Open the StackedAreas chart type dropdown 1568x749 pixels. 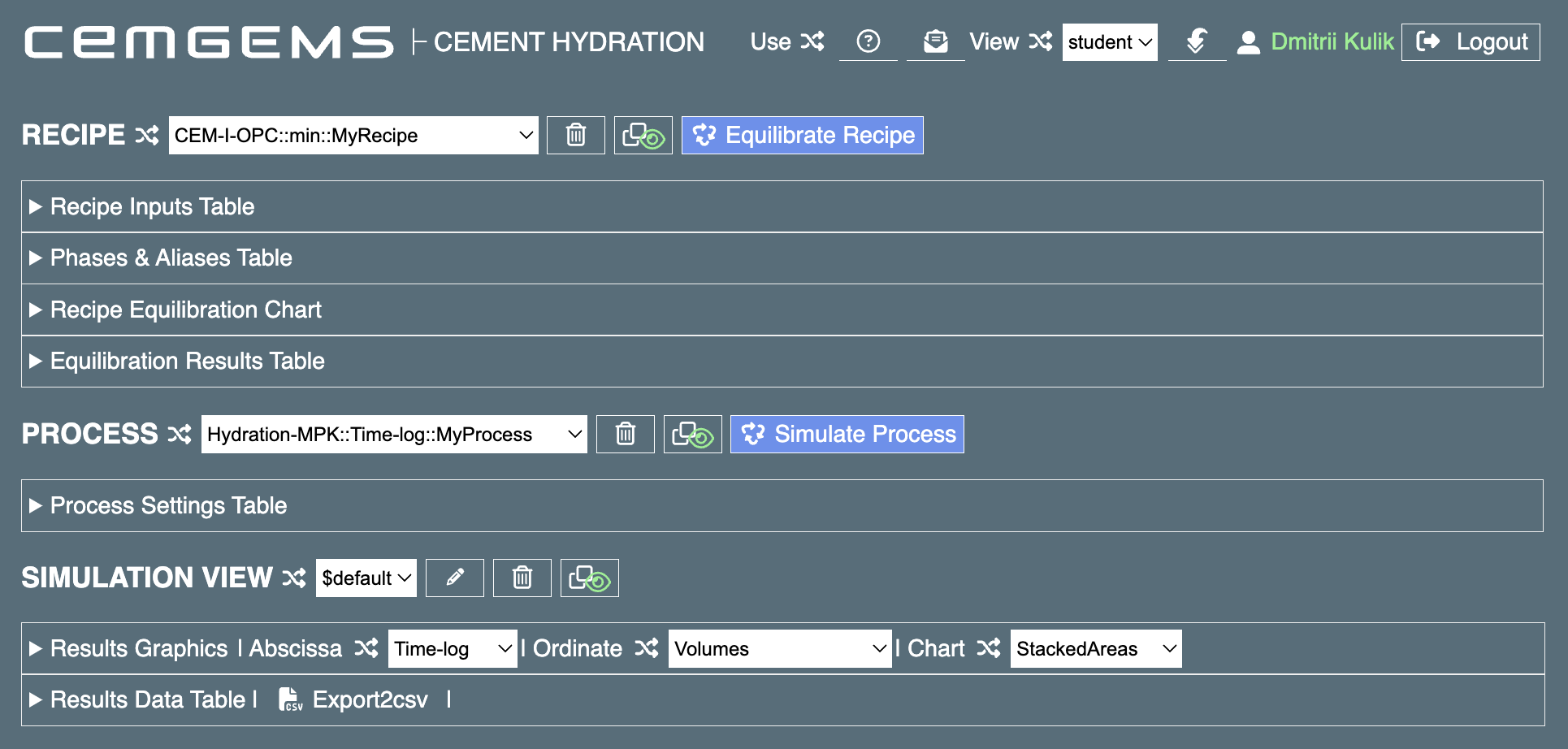(1095, 648)
